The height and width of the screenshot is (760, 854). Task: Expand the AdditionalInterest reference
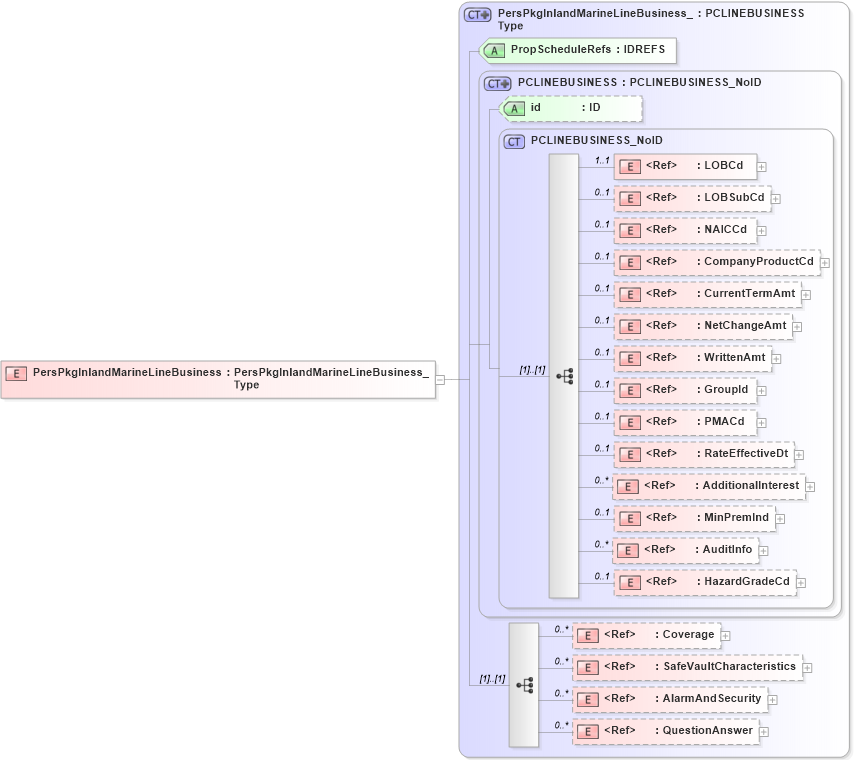(x=812, y=486)
